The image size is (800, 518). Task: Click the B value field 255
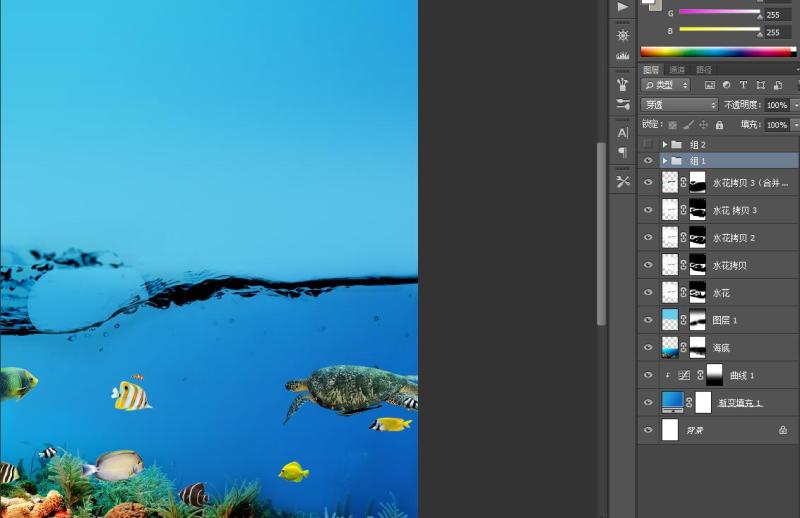776,32
